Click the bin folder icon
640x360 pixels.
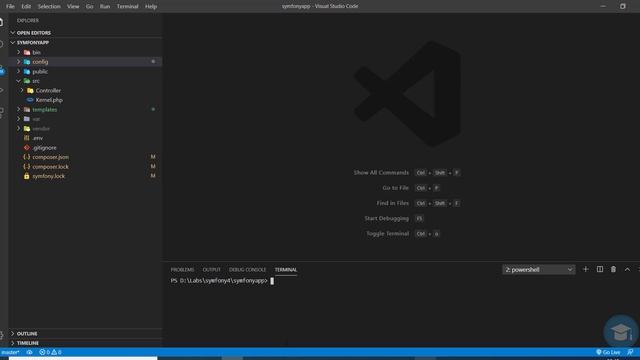click(27, 52)
